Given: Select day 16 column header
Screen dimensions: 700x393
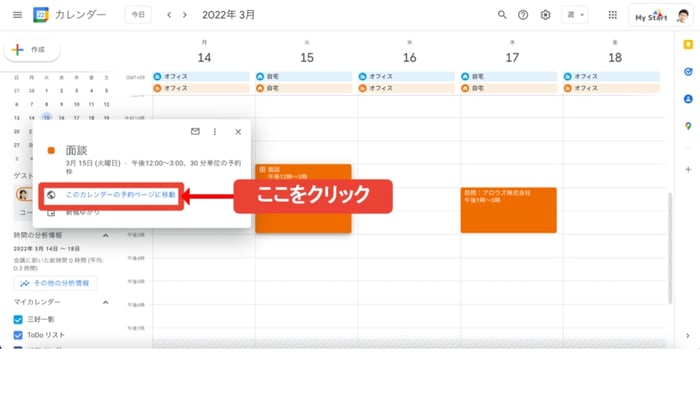Looking at the screenshot, I should click(x=409, y=57).
